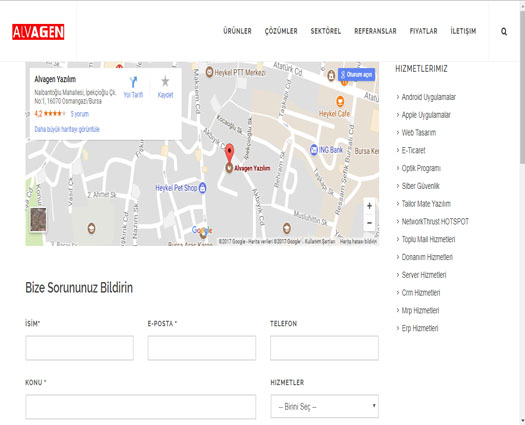Open Daha büyük haritayı görüntüle link
Viewport: 525px width, 425px height.
tap(67, 129)
